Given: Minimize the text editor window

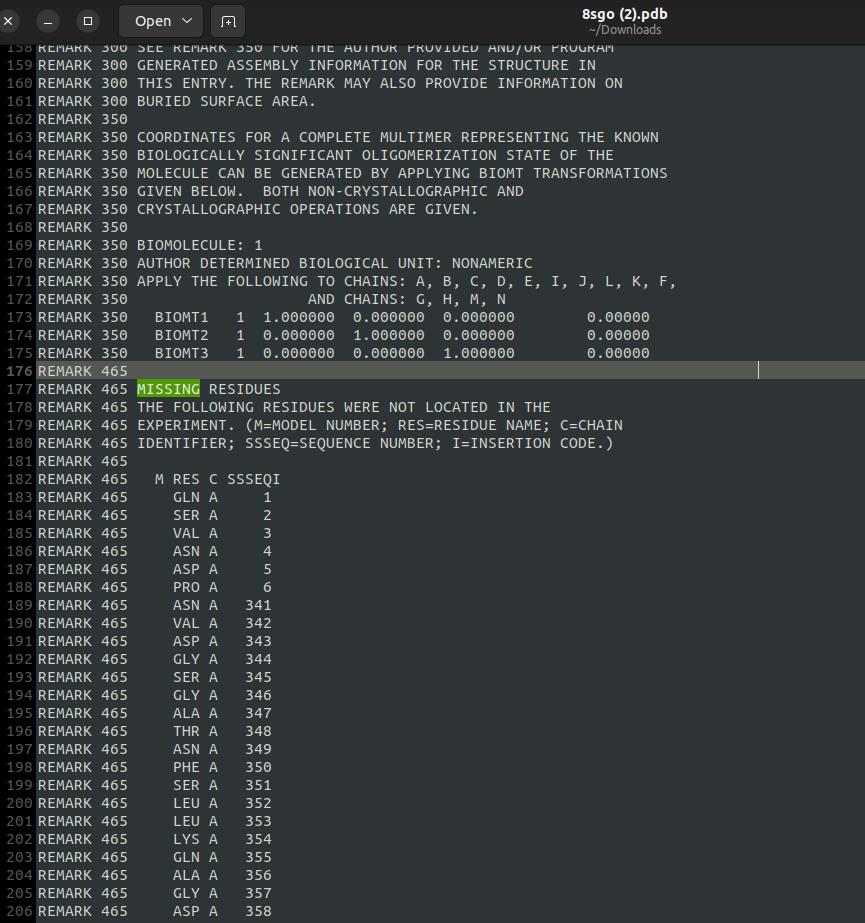Looking at the screenshot, I should pyautogui.click(x=50, y=21).
